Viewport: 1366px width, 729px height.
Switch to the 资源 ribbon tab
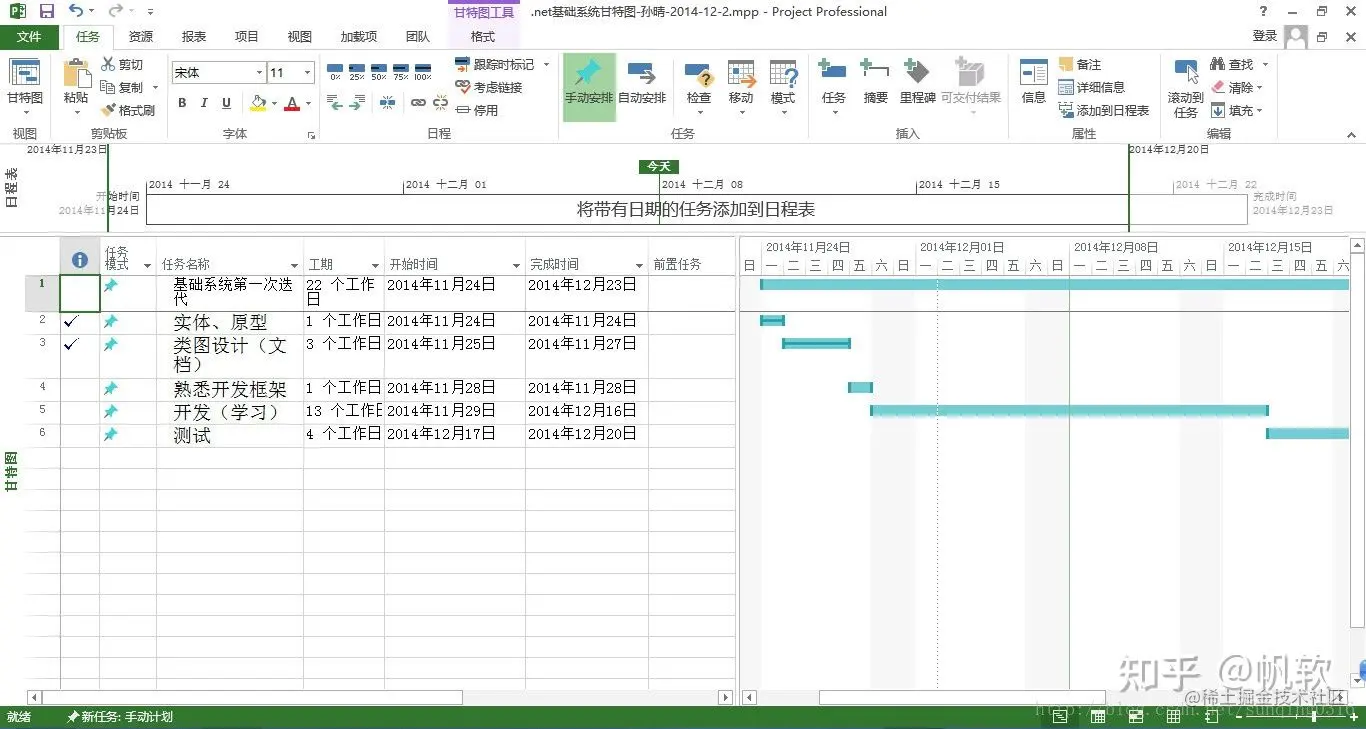(x=141, y=37)
